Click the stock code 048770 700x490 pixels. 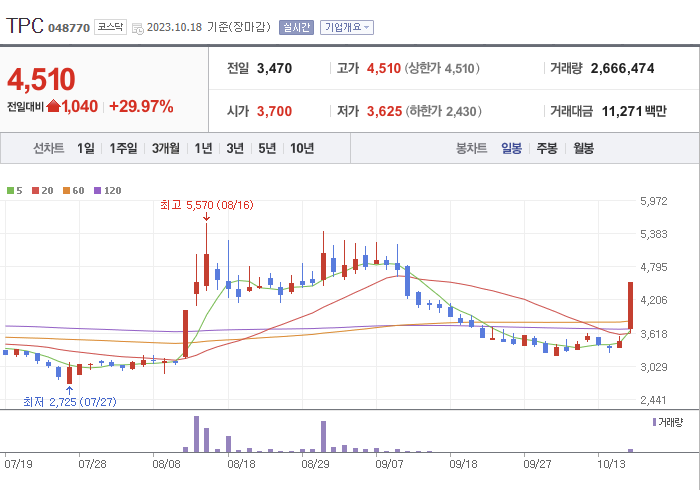pos(69,28)
